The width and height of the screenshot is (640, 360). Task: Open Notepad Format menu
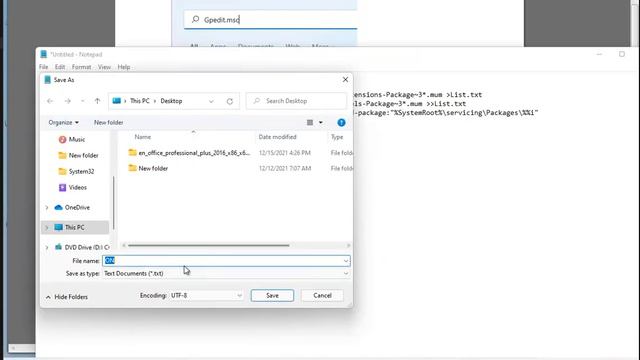(81, 67)
